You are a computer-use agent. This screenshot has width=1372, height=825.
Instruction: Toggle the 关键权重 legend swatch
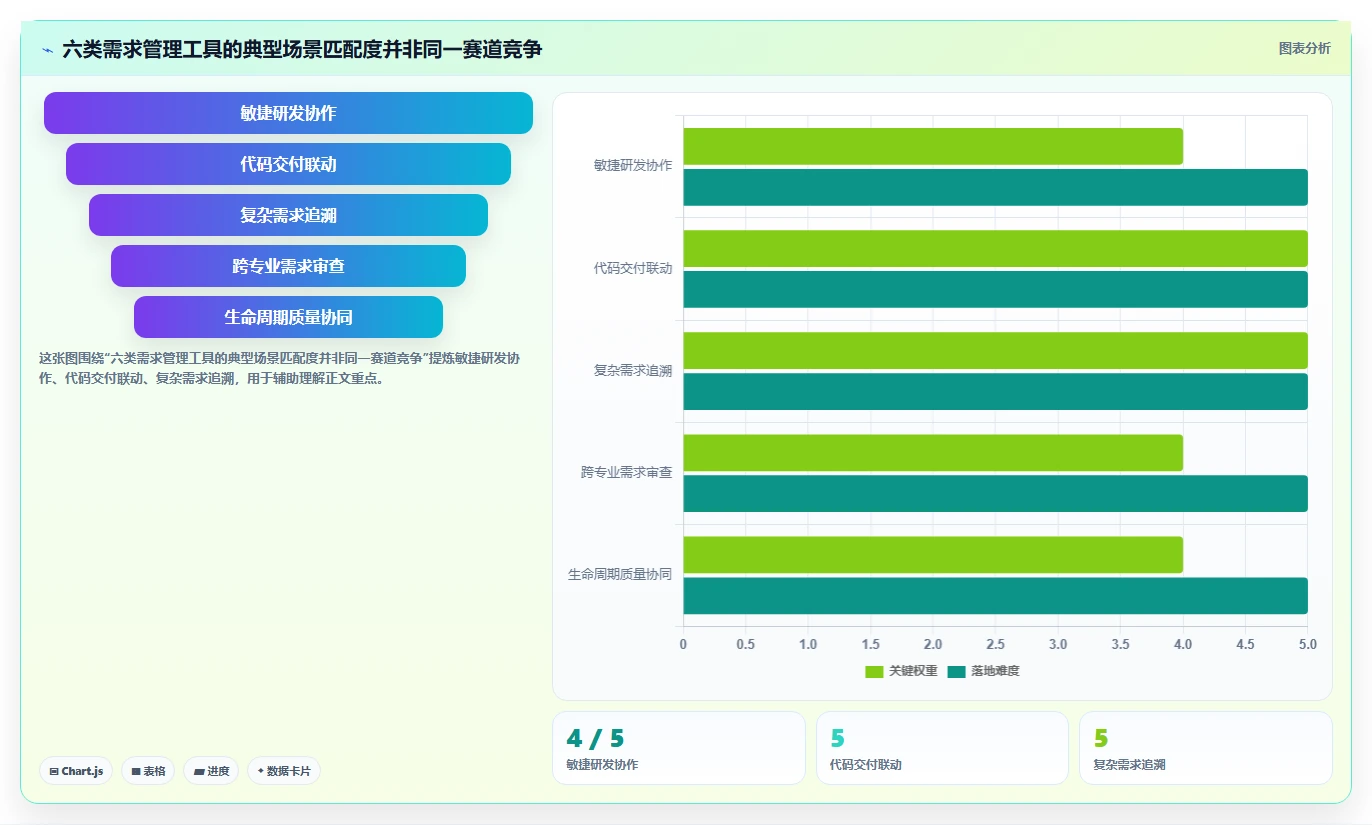coord(874,671)
